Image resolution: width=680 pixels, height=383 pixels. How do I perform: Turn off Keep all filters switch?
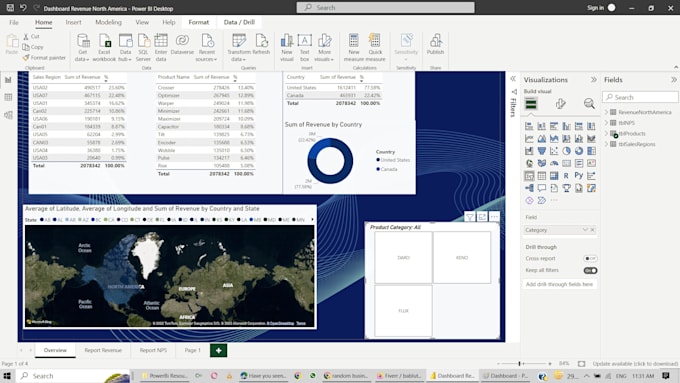(x=590, y=270)
